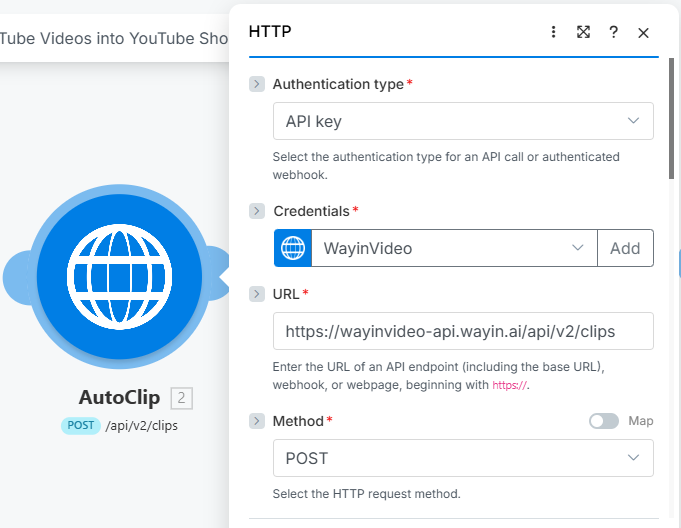The width and height of the screenshot is (681, 528).
Task: Open the HTTP module help question mark
Action: point(613,32)
